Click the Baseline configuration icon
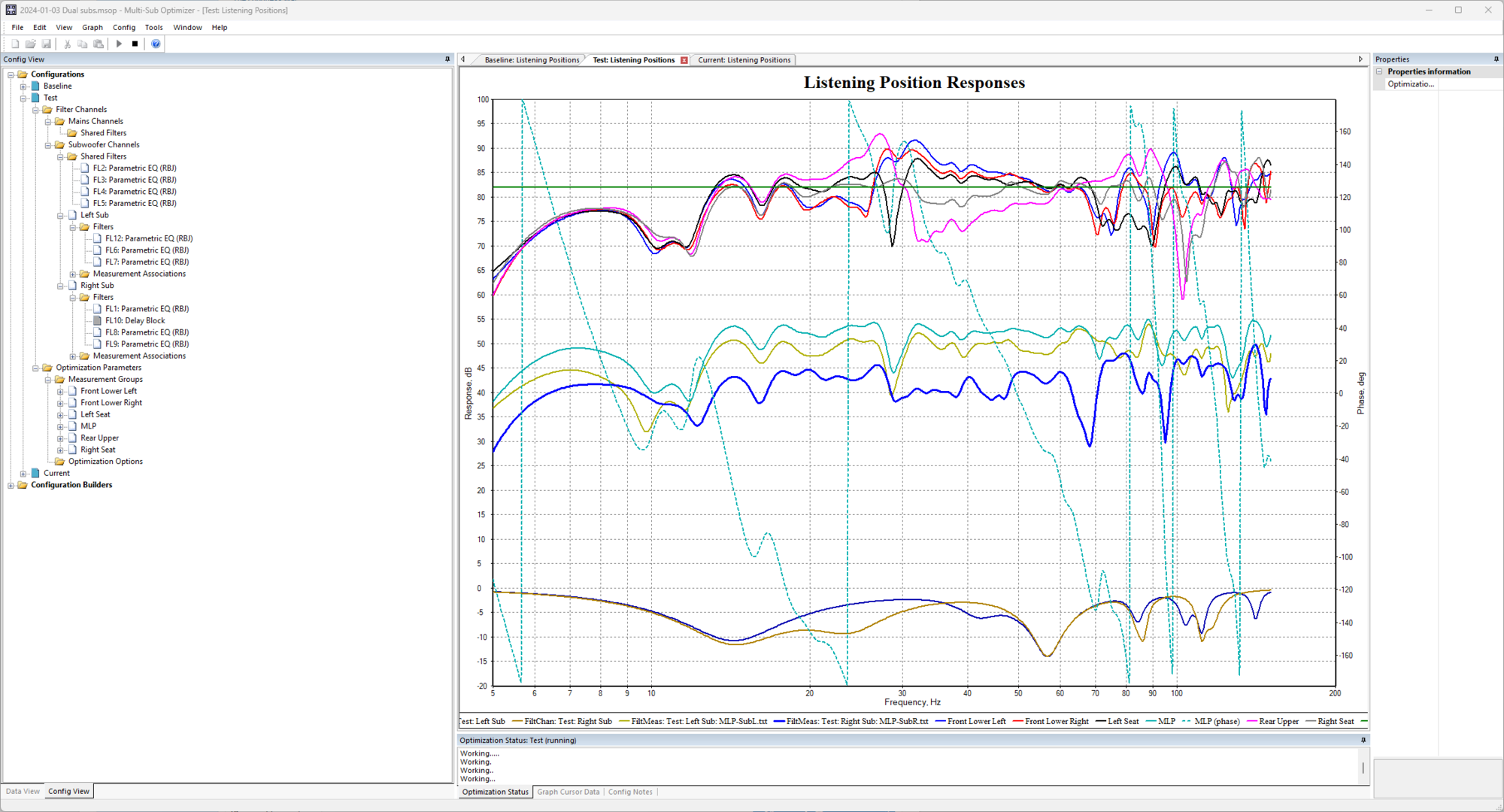 (35, 86)
